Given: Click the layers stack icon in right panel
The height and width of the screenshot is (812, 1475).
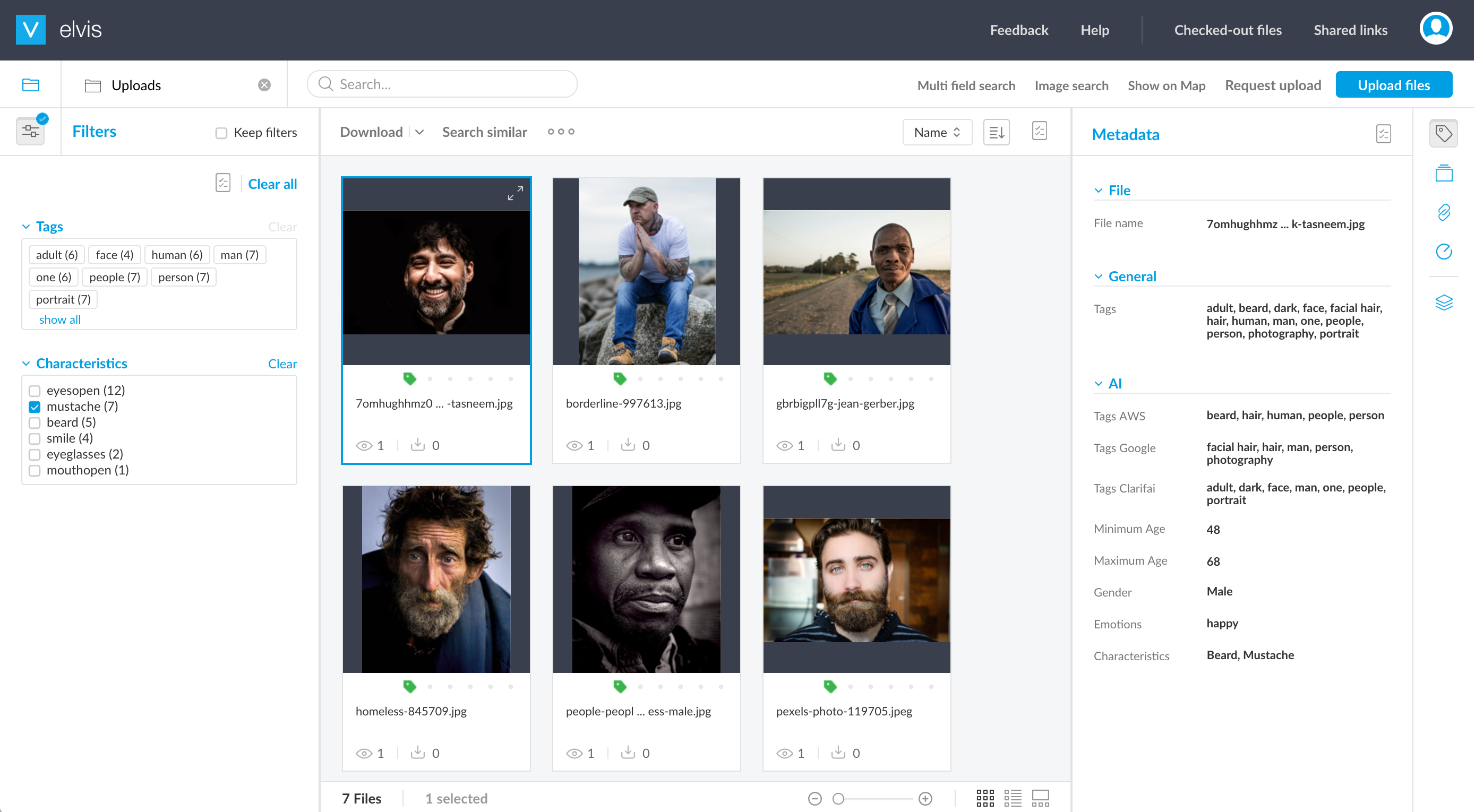Looking at the screenshot, I should [x=1444, y=301].
